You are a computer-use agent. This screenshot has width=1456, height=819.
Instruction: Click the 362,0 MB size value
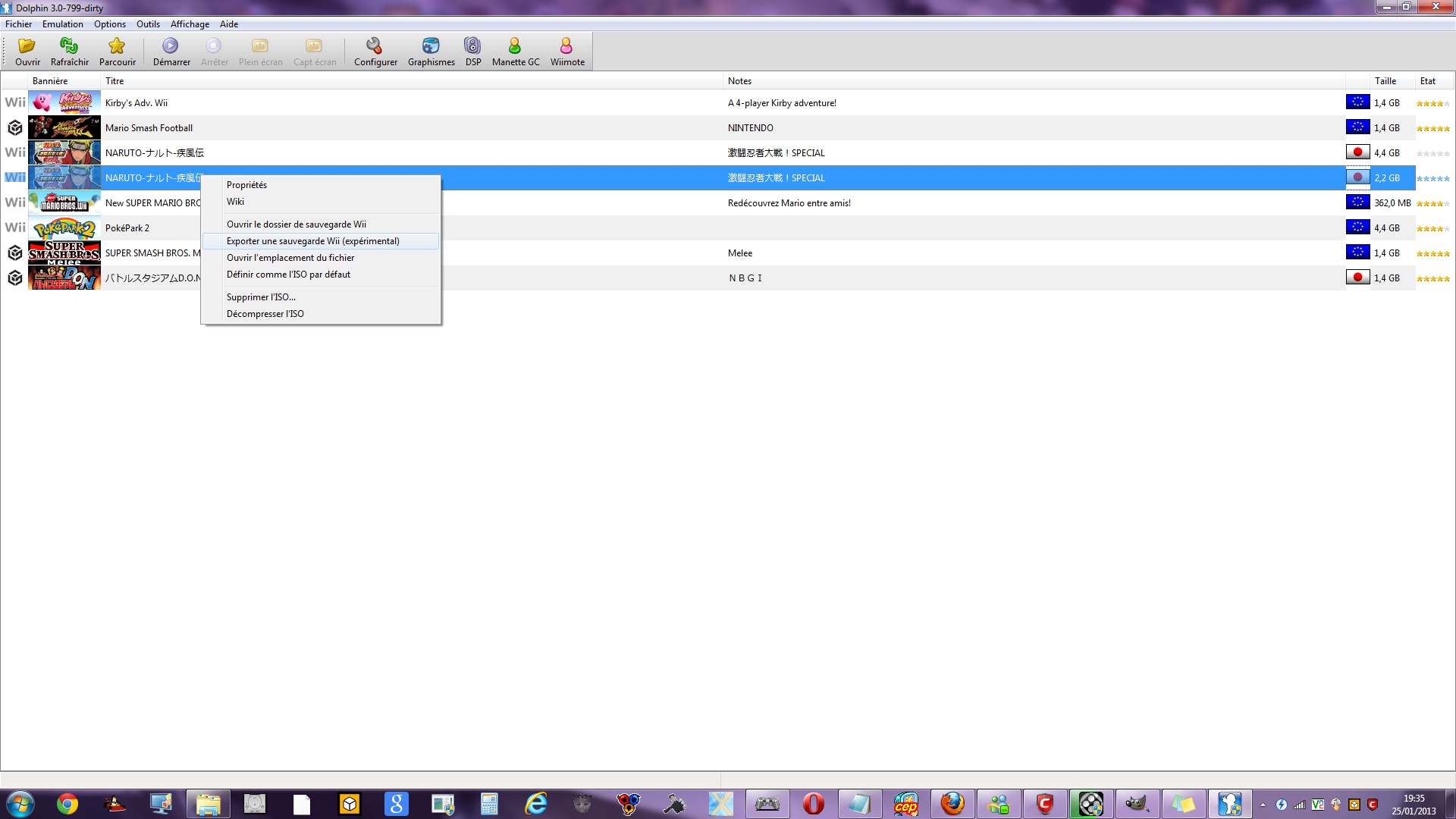point(1392,203)
